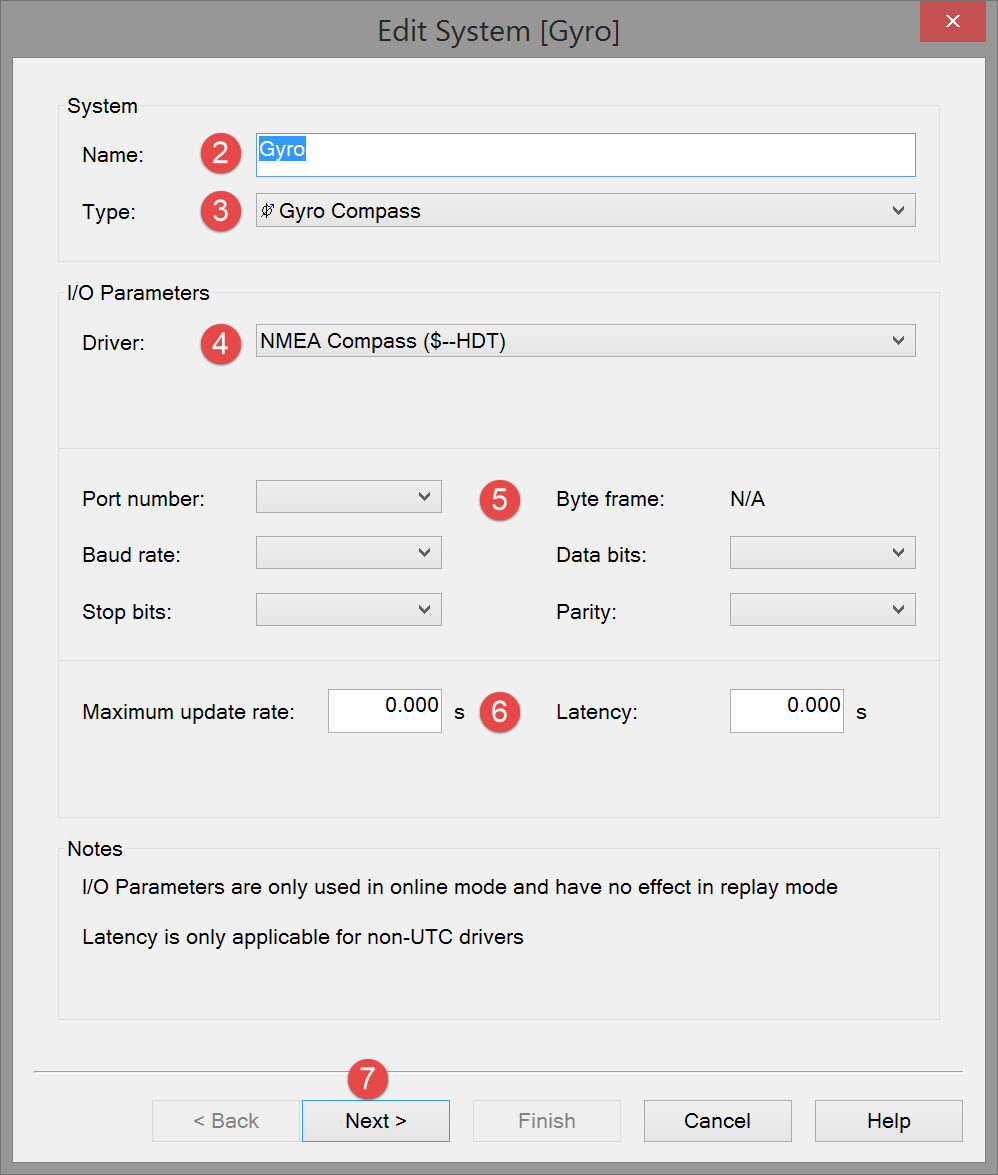Open the Baud rate dropdown
The height and width of the screenshot is (1175, 998).
point(348,553)
